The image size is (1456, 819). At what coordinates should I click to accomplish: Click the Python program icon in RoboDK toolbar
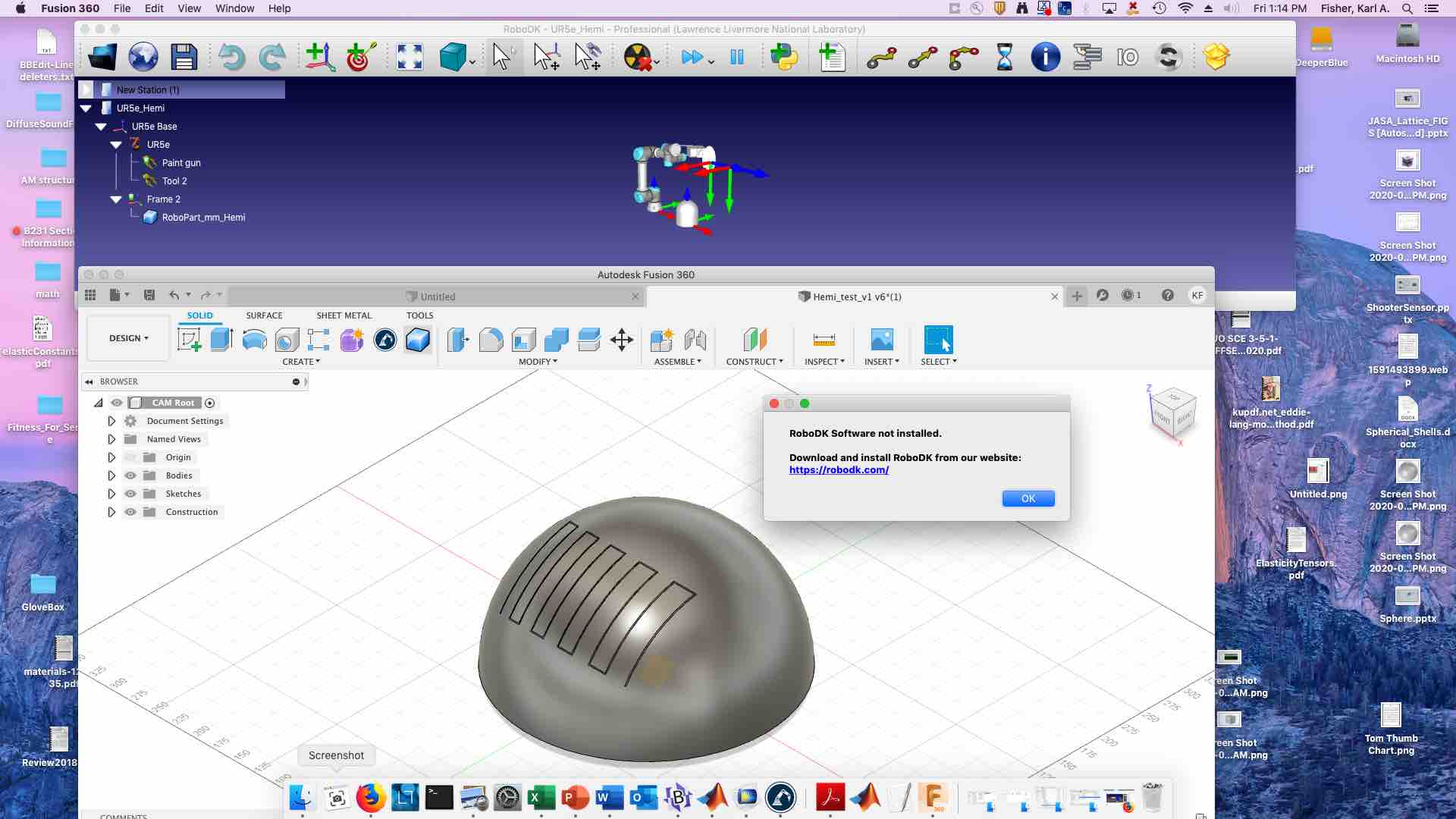[784, 57]
